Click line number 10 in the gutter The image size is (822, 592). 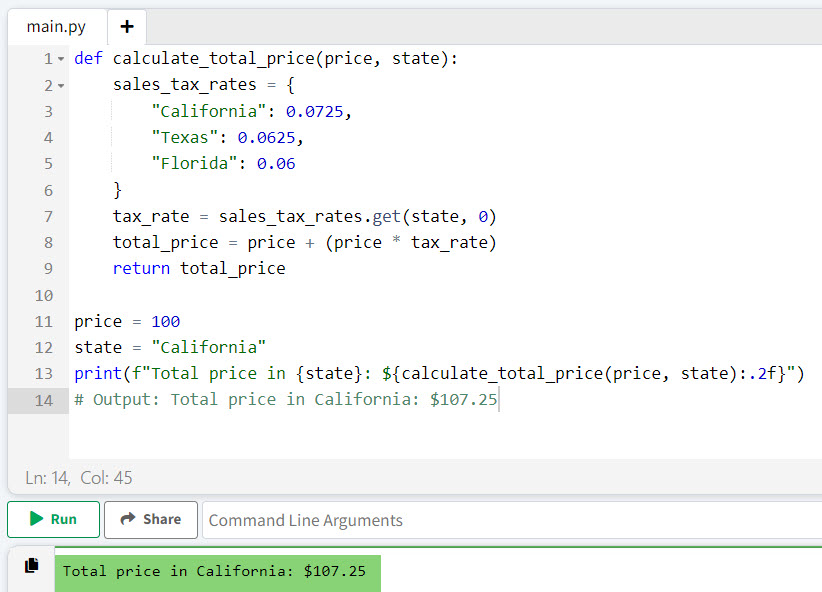[x=44, y=295]
